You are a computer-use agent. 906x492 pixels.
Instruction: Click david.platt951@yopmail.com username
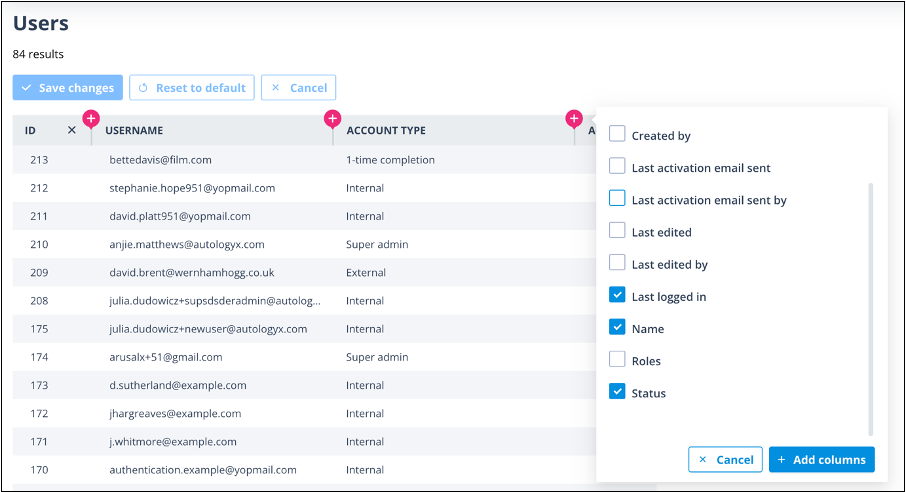click(180, 216)
